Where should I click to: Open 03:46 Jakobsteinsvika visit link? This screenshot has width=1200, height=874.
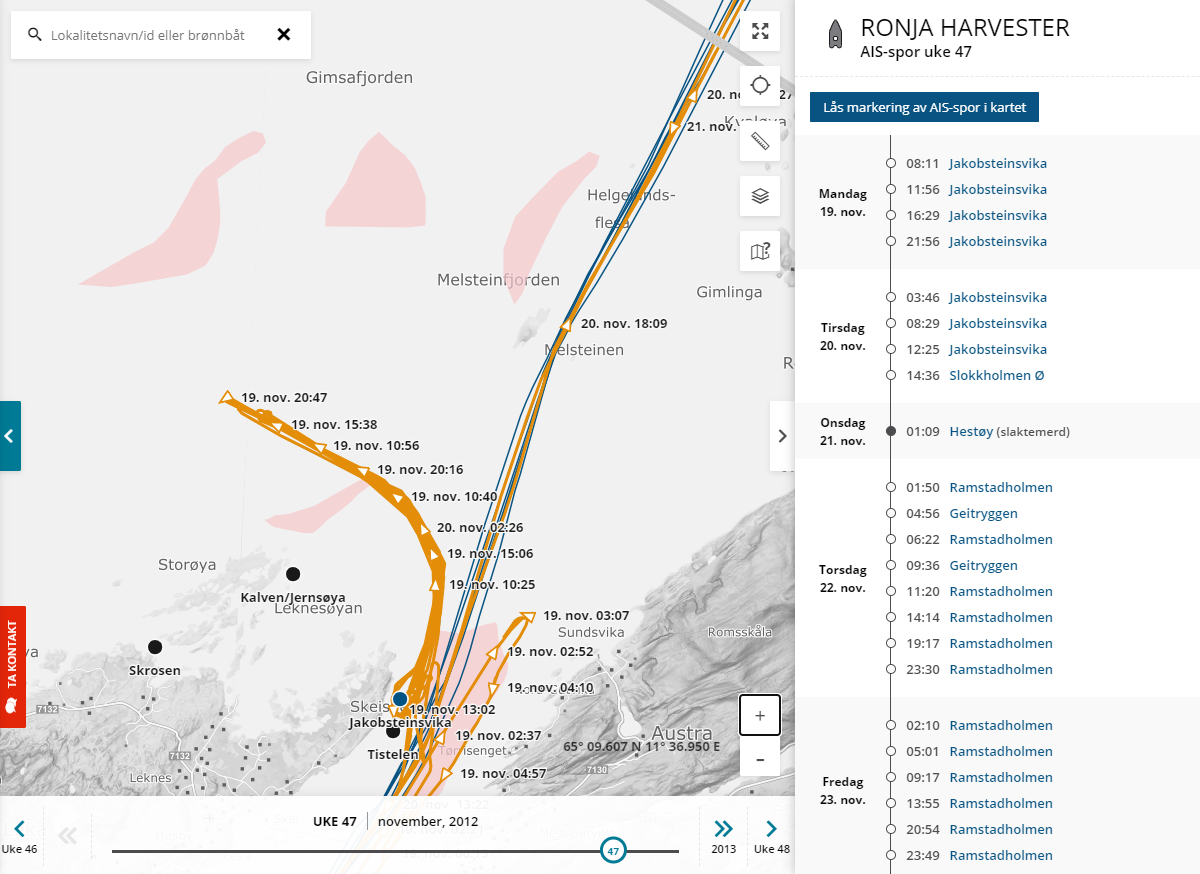998,297
